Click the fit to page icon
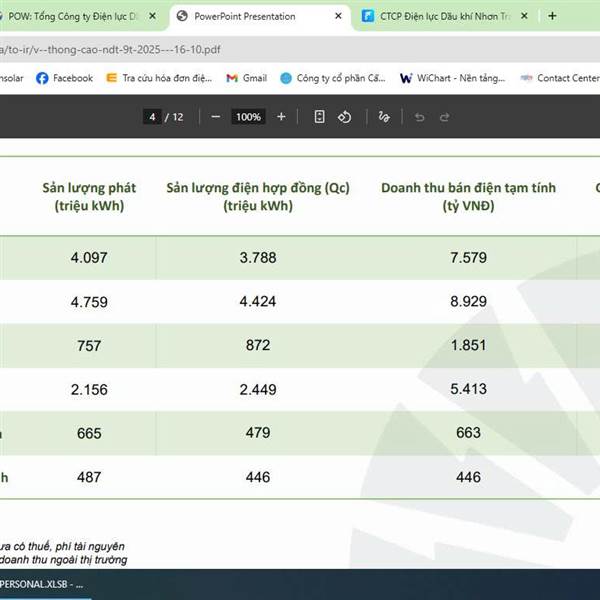600x600 pixels. click(319, 117)
